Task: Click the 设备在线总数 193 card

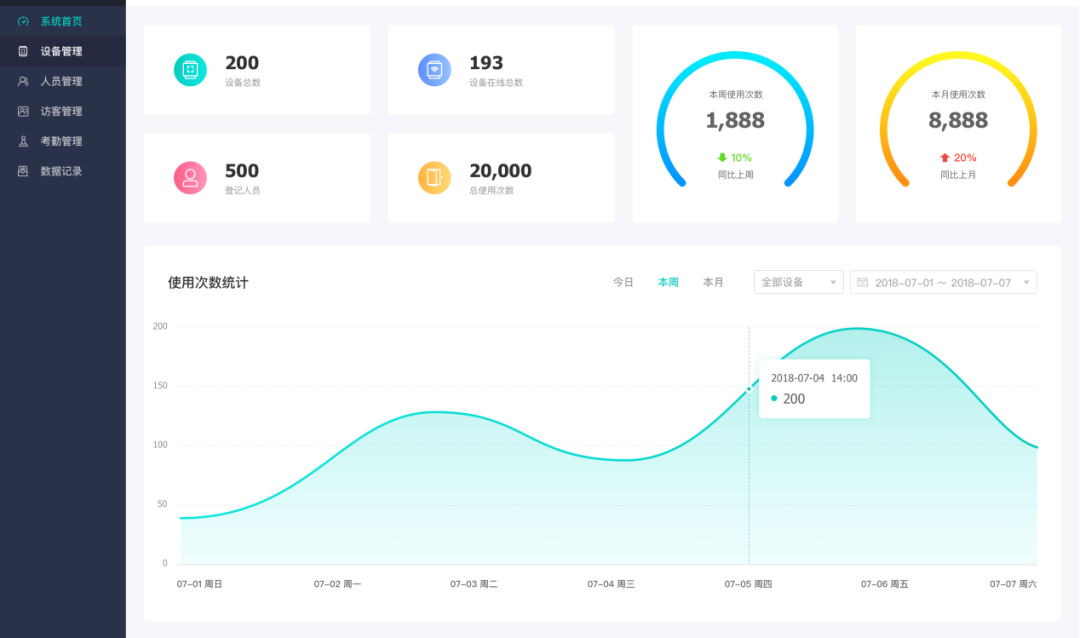Action: [501, 70]
